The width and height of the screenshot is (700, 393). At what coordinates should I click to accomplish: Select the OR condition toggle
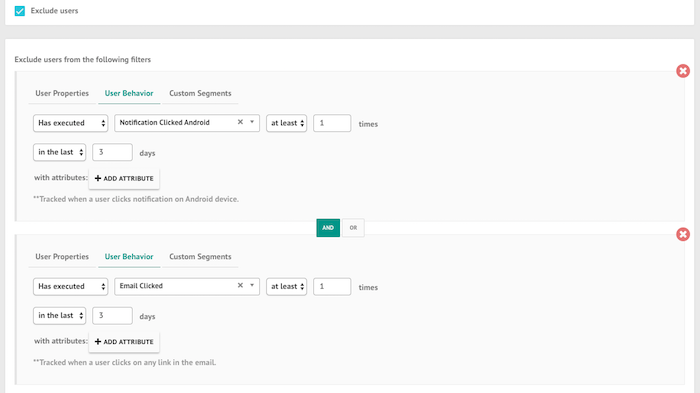[353, 228]
